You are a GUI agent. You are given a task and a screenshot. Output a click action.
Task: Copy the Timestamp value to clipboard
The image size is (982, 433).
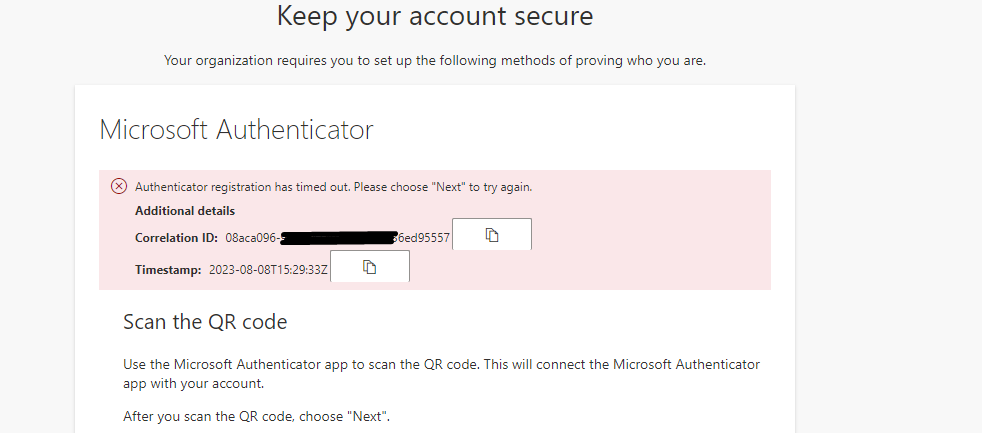point(369,267)
